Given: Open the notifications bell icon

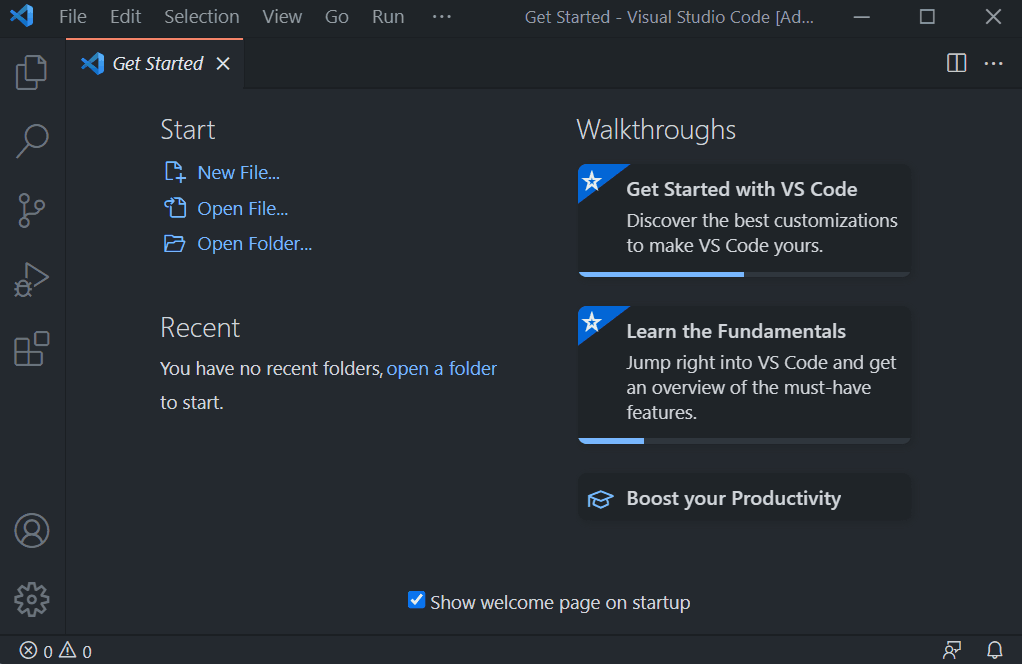Looking at the screenshot, I should point(995,650).
